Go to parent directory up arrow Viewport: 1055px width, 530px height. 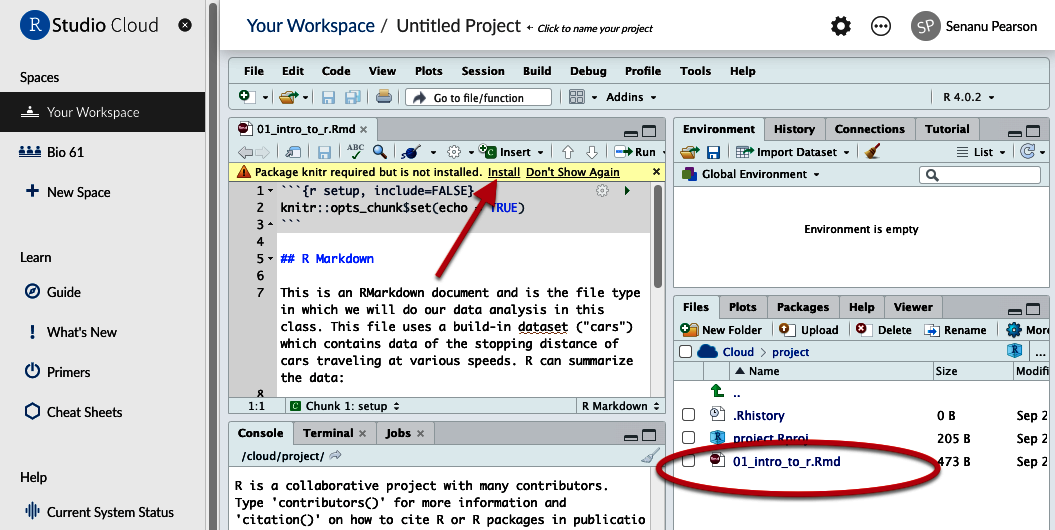pyautogui.click(x=717, y=391)
